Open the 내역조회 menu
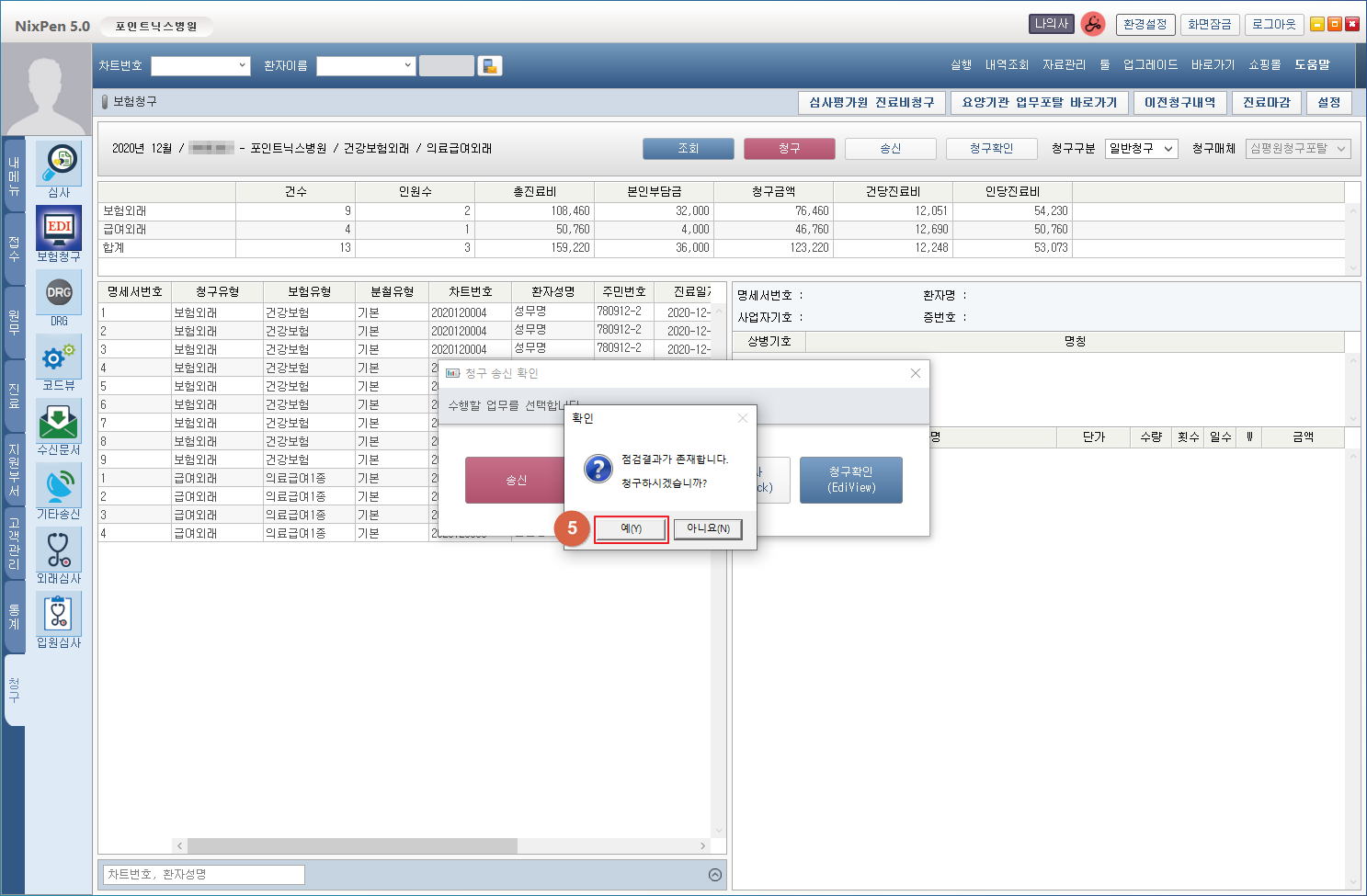 [1007, 65]
